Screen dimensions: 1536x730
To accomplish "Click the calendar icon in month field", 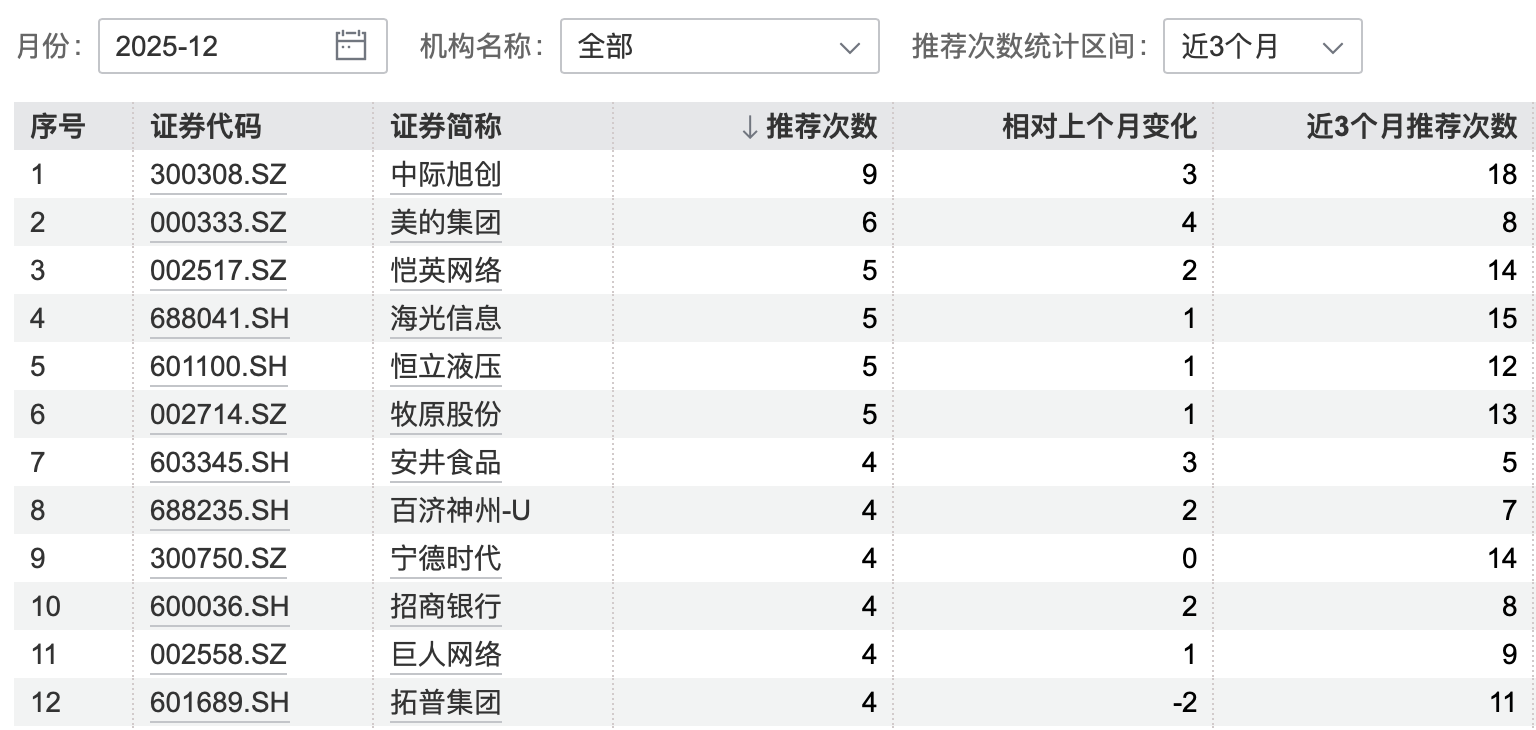I will (x=350, y=45).
